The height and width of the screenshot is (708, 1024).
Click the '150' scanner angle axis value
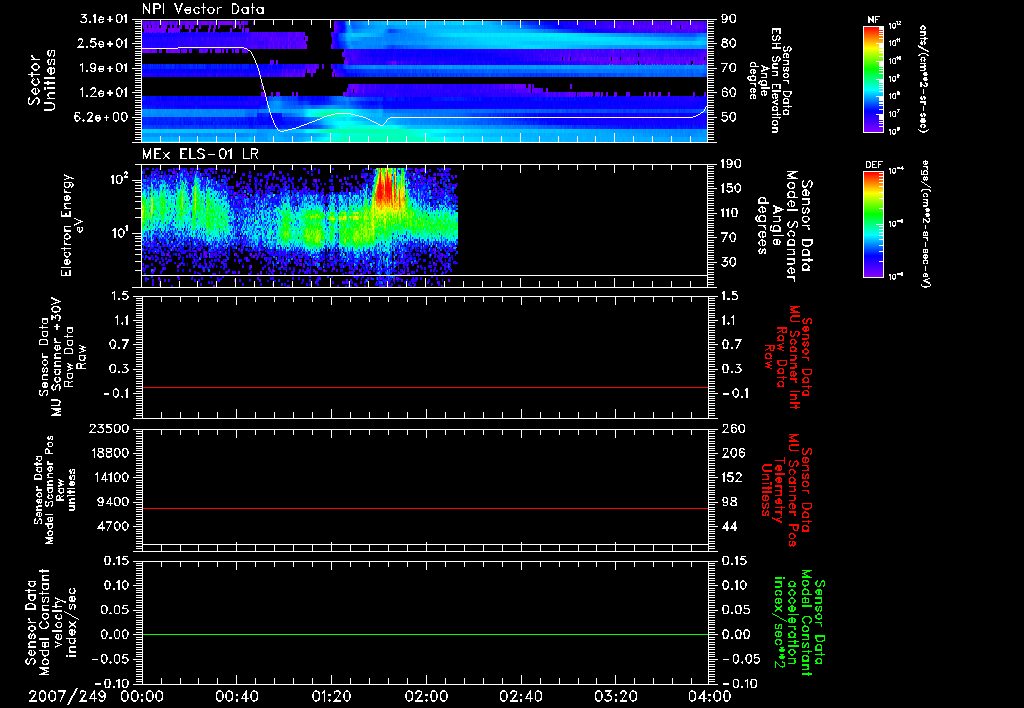[x=731, y=188]
